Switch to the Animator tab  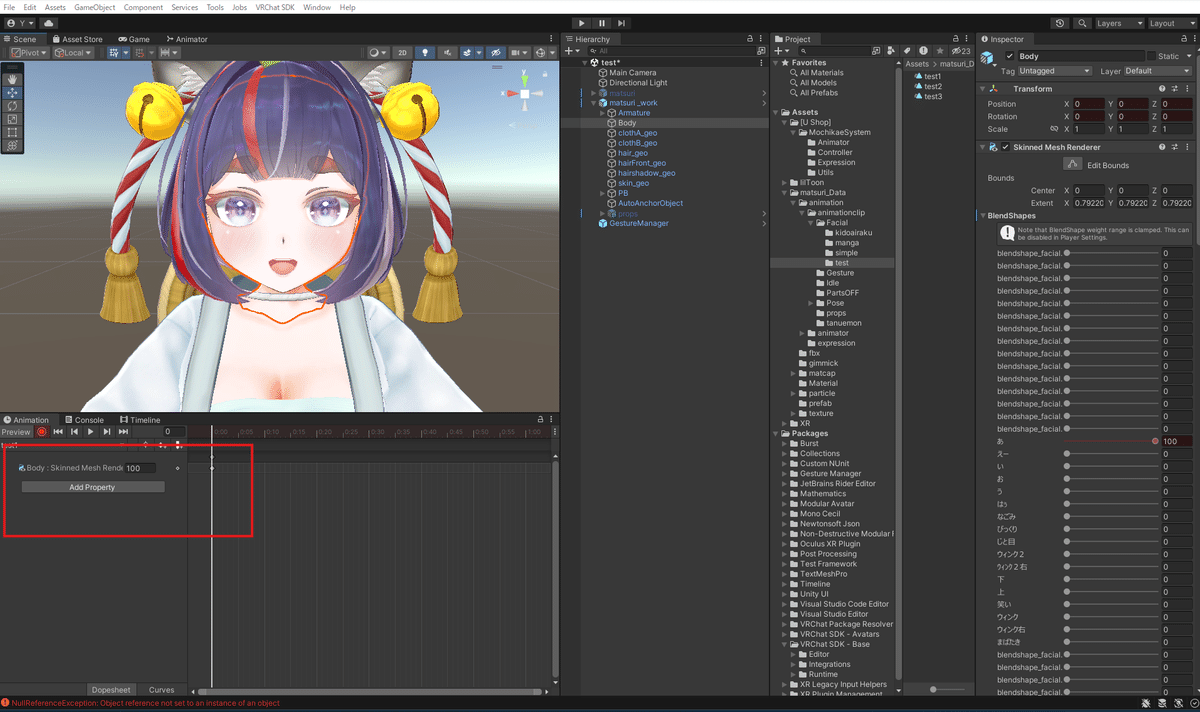click(185, 39)
